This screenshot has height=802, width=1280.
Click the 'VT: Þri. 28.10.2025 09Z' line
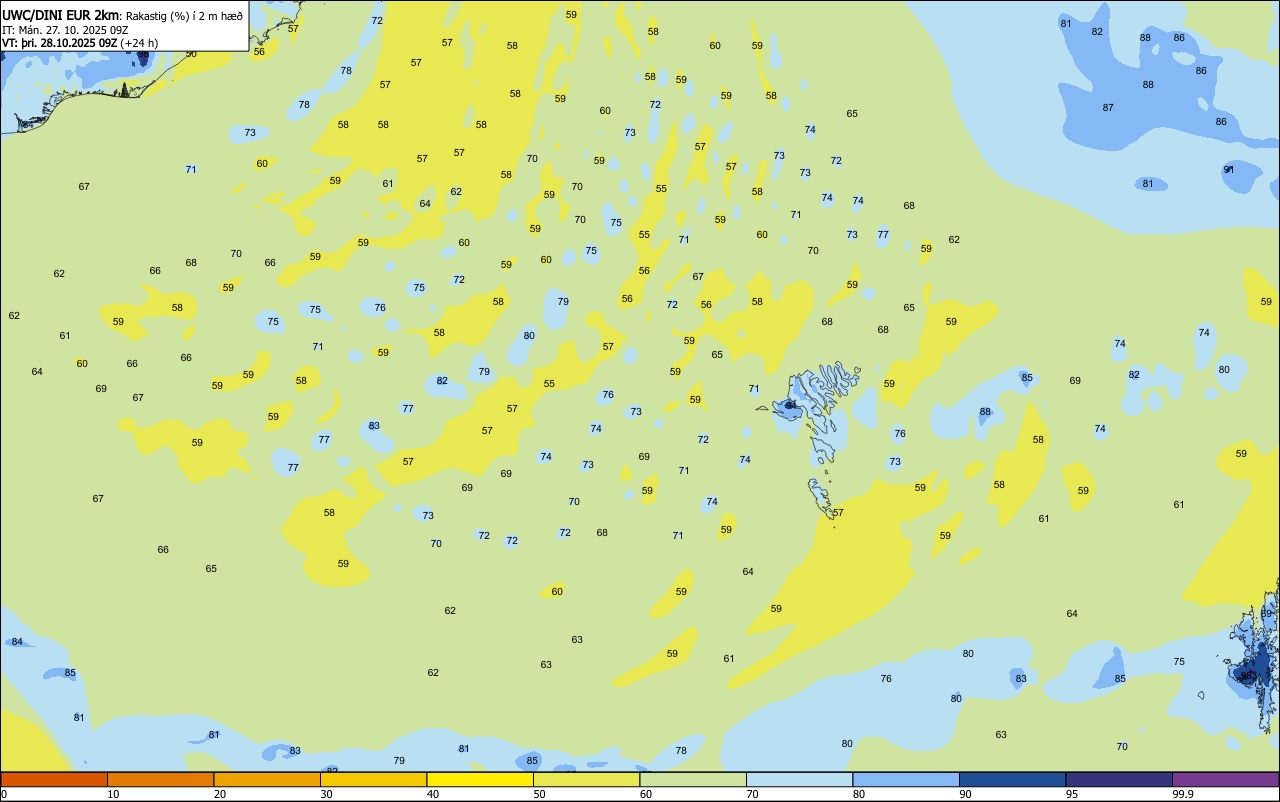point(59,43)
